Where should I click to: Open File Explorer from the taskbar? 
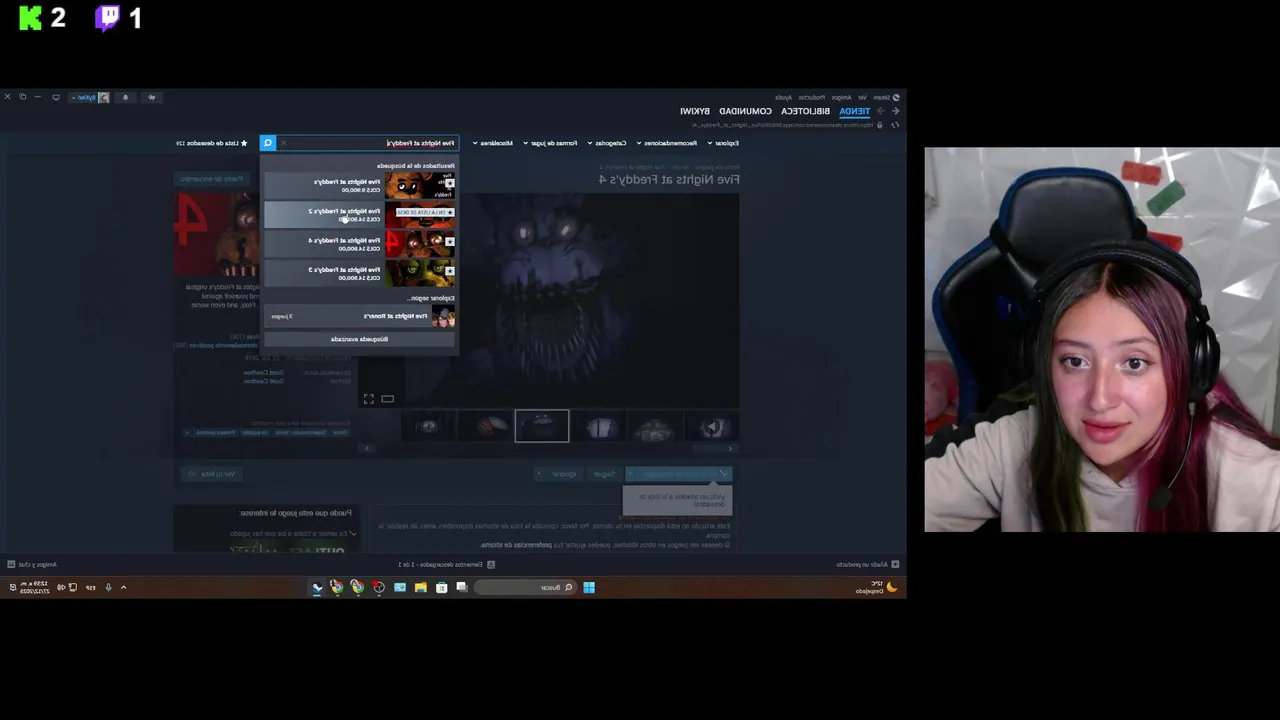[421, 587]
